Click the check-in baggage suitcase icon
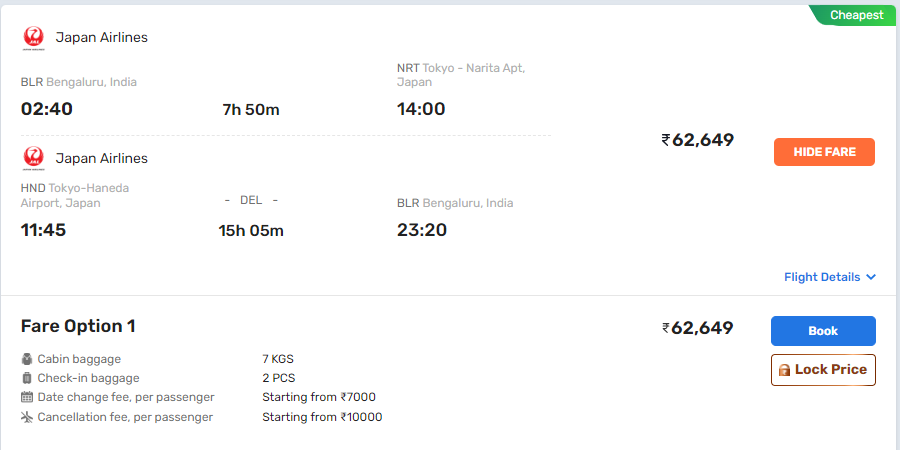Viewport: 900px width, 450px height. coord(27,378)
